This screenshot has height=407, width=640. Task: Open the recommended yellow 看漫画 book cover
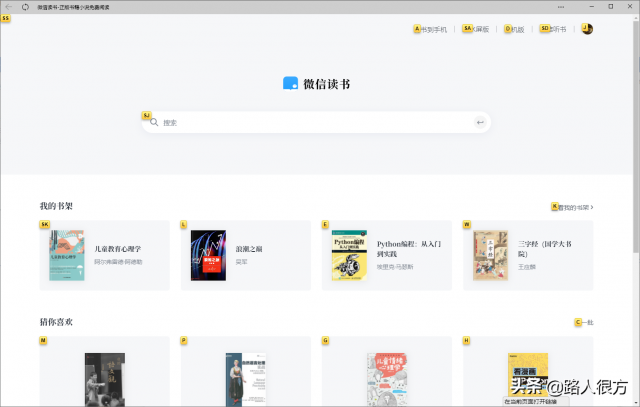click(528, 380)
